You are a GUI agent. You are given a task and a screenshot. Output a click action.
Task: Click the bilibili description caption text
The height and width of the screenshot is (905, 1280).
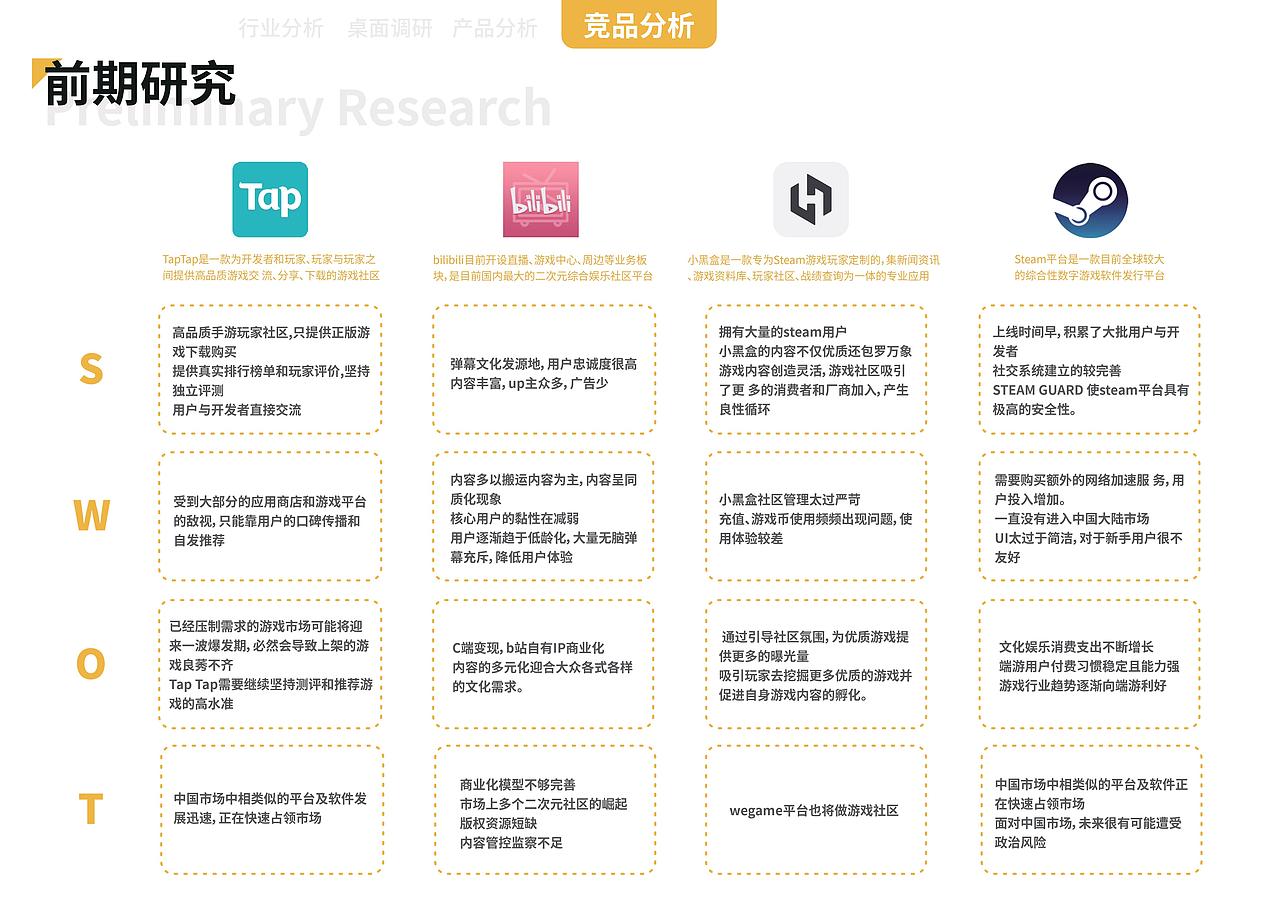pyautogui.click(x=543, y=267)
